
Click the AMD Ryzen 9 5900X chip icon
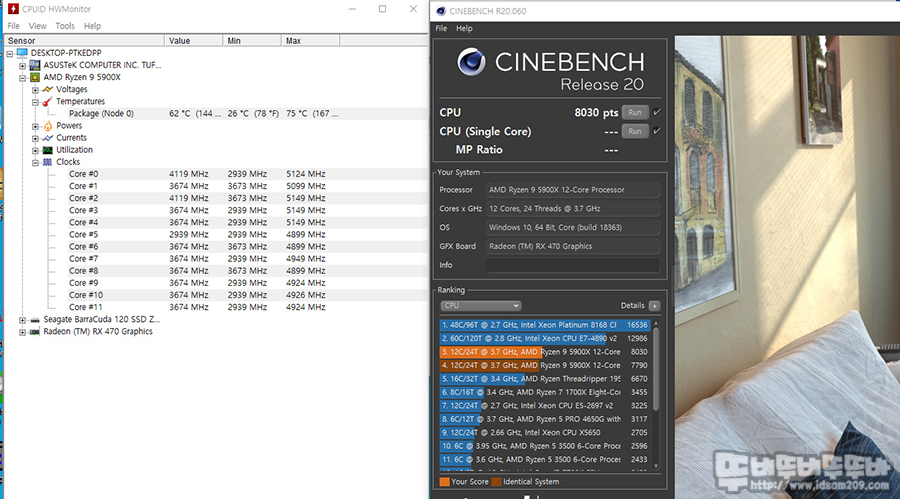[34, 77]
